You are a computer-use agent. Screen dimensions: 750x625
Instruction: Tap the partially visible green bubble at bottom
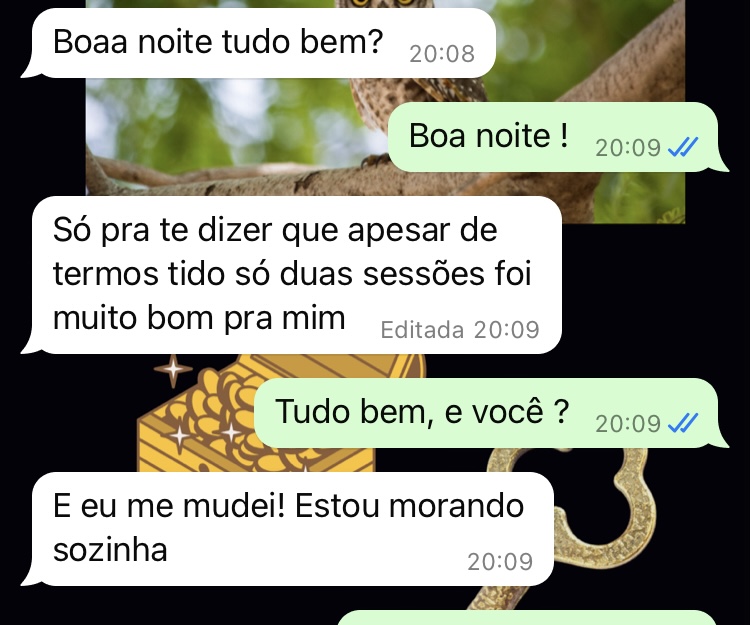(527, 618)
